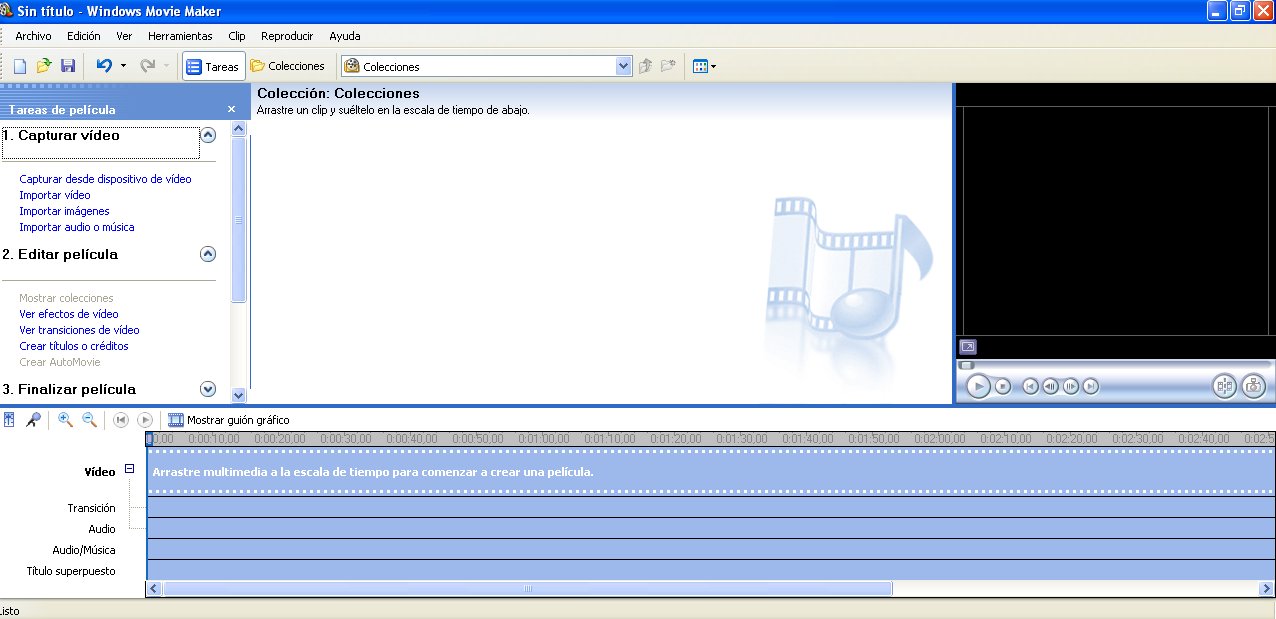Click Crear títulos o créditos link
Screen dimensions: 1276x619
(x=74, y=346)
